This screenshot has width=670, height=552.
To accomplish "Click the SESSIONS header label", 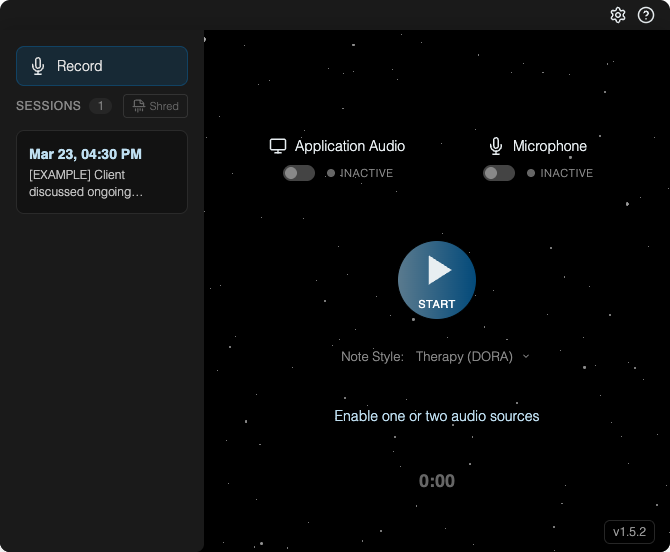I will click(x=48, y=106).
